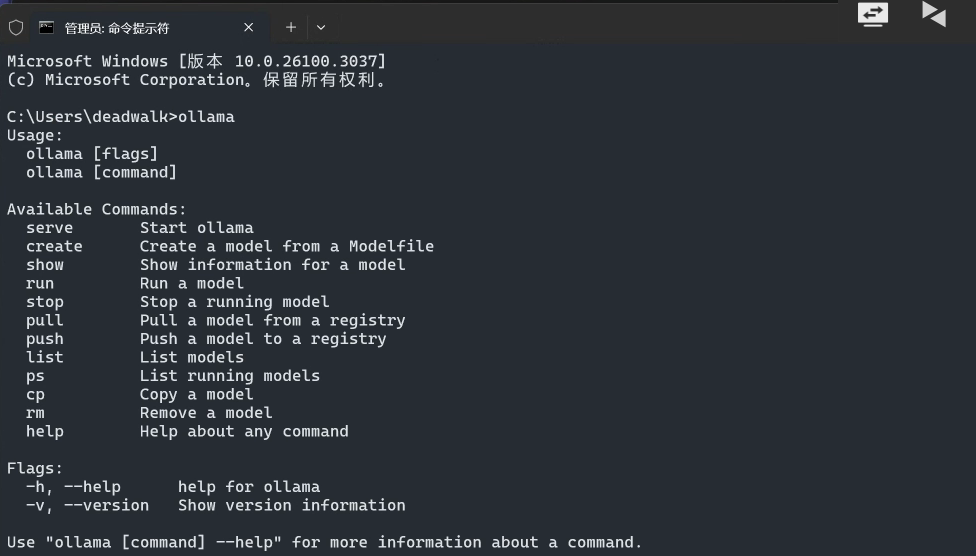Click the typed 'ollama' command on the prompt line
The width and height of the screenshot is (976, 556).
pyautogui.click(x=206, y=117)
